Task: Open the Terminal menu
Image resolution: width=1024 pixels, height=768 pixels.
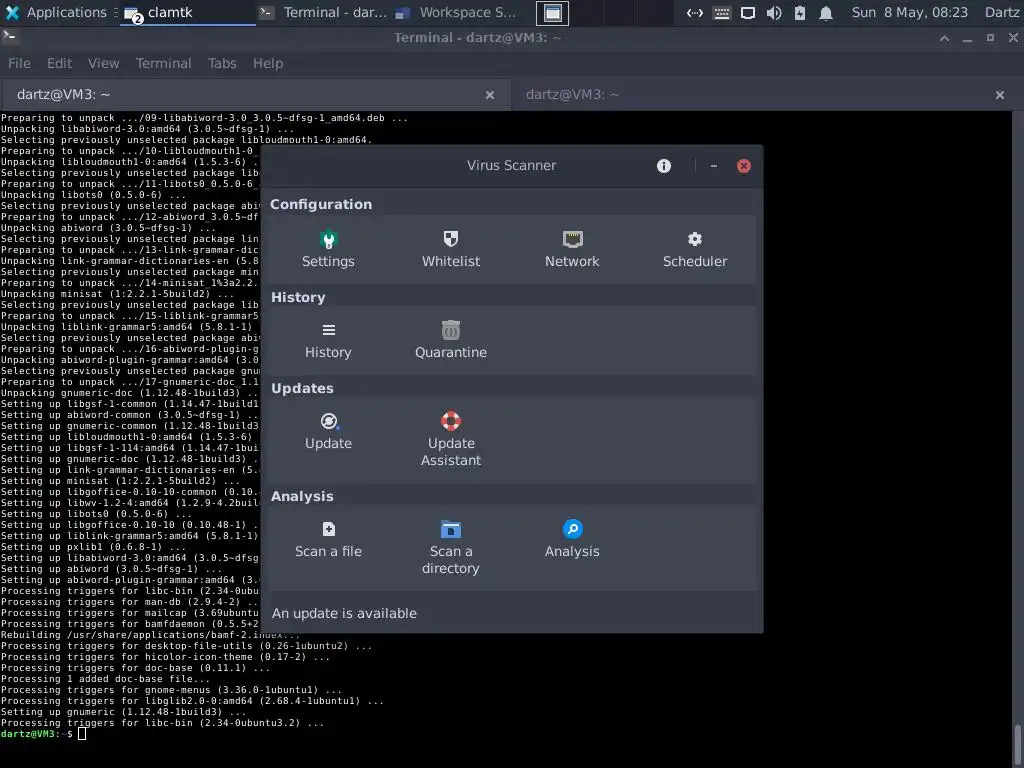Action: pos(163,63)
